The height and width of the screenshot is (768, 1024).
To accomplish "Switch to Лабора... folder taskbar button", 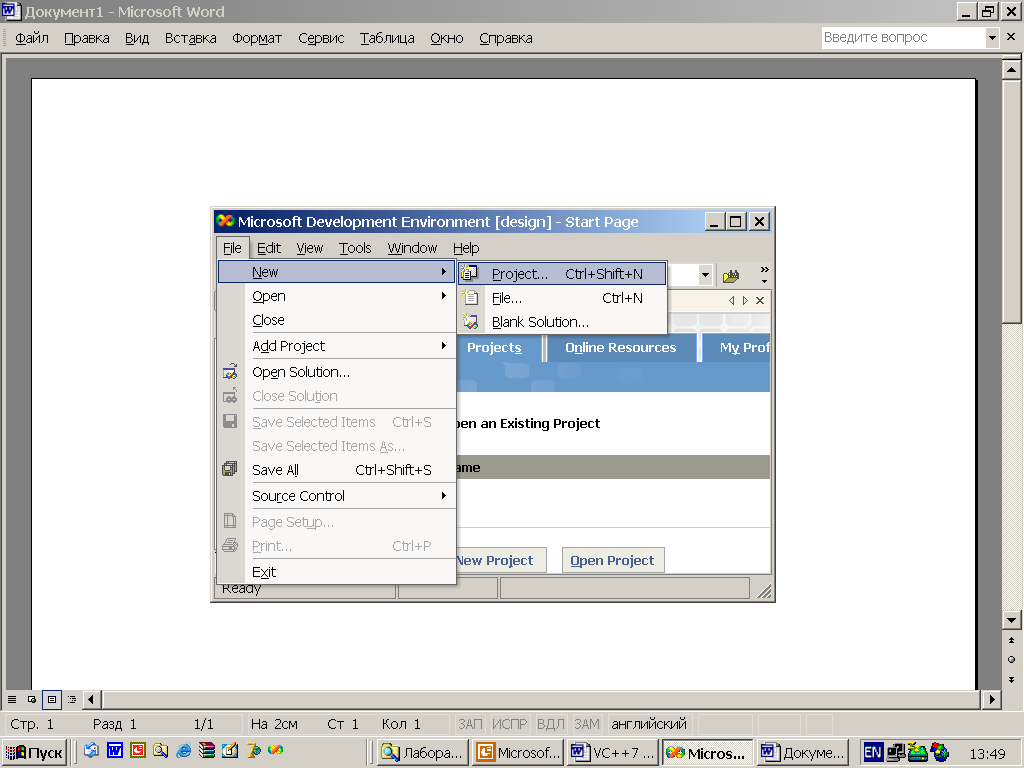I will (x=423, y=752).
